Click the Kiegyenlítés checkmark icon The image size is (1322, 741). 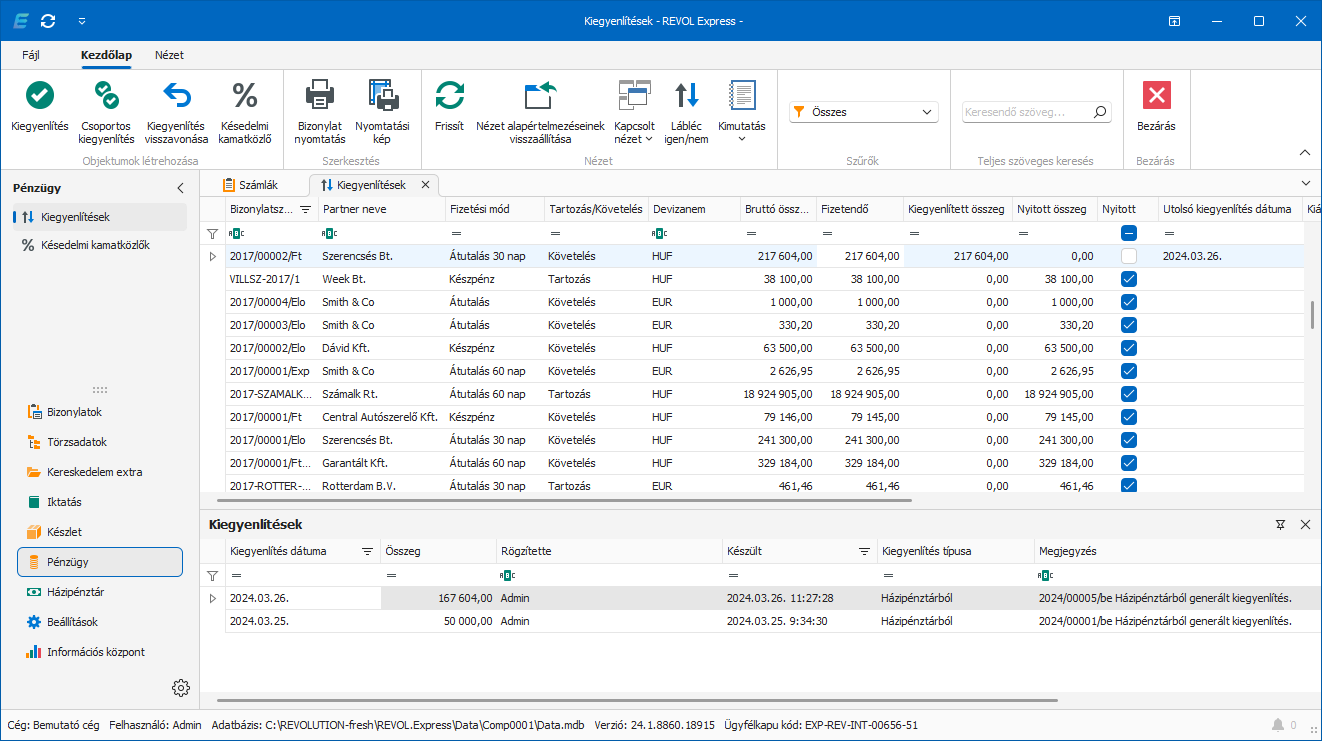tap(40, 96)
